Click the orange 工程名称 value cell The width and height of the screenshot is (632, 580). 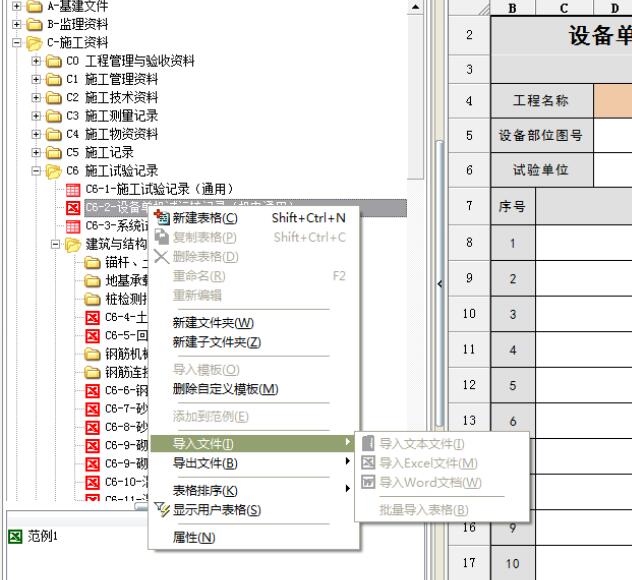[613, 101]
